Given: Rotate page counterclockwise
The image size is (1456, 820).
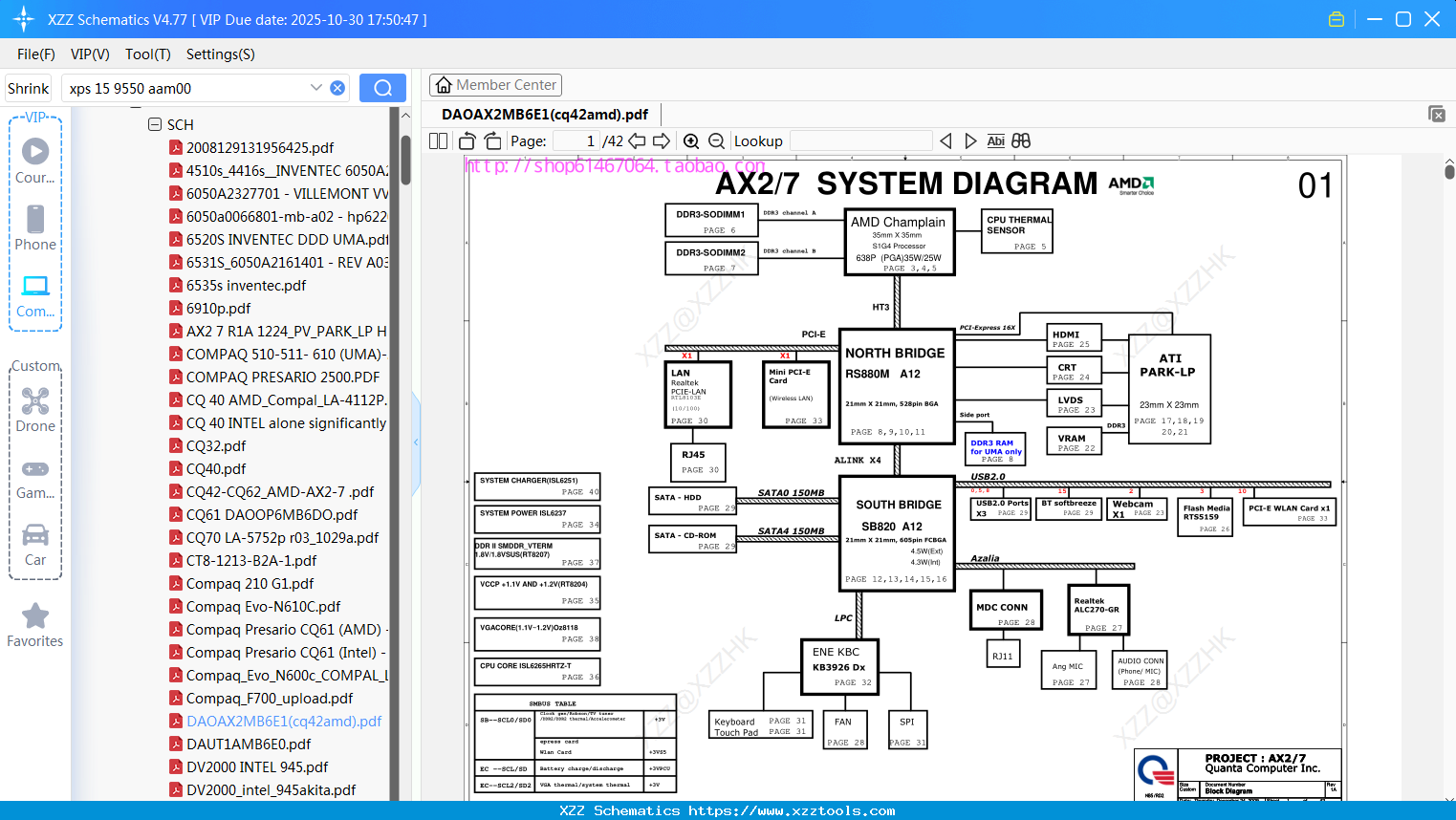Looking at the screenshot, I should [x=467, y=140].
